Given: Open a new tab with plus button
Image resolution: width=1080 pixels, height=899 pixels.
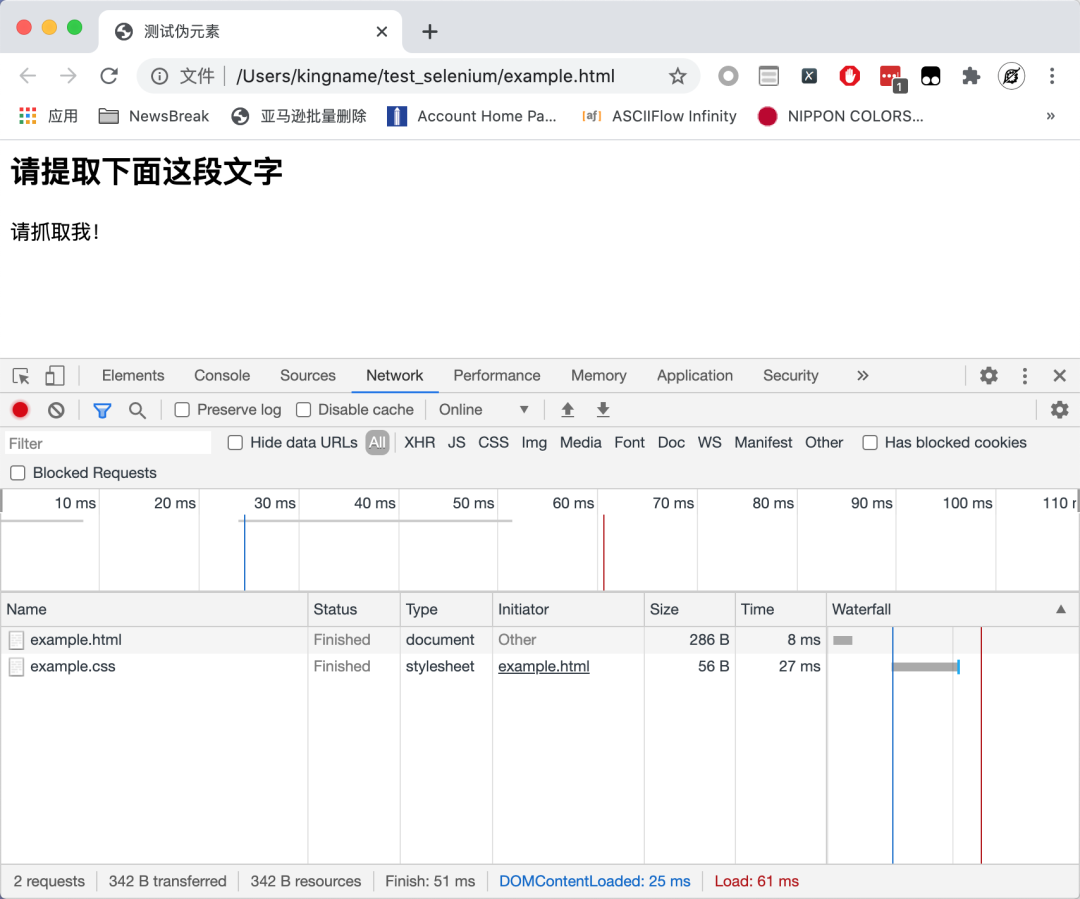Looking at the screenshot, I should pyautogui.click(x=430, y=32).
